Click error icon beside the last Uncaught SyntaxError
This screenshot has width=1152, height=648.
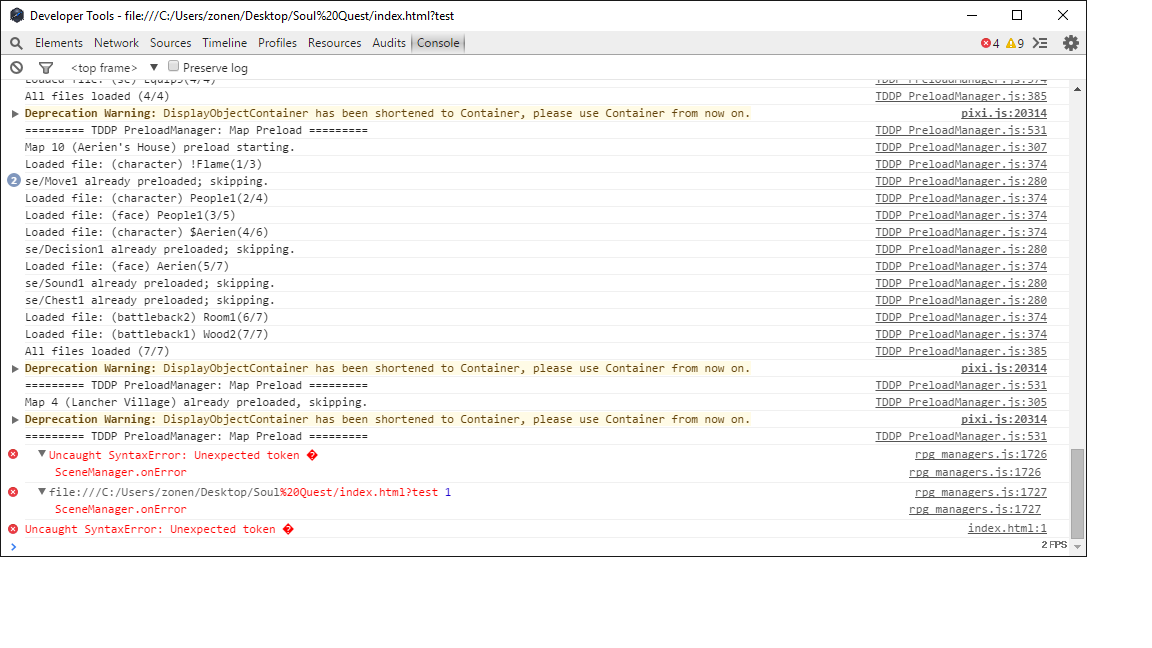coord(13,529)
